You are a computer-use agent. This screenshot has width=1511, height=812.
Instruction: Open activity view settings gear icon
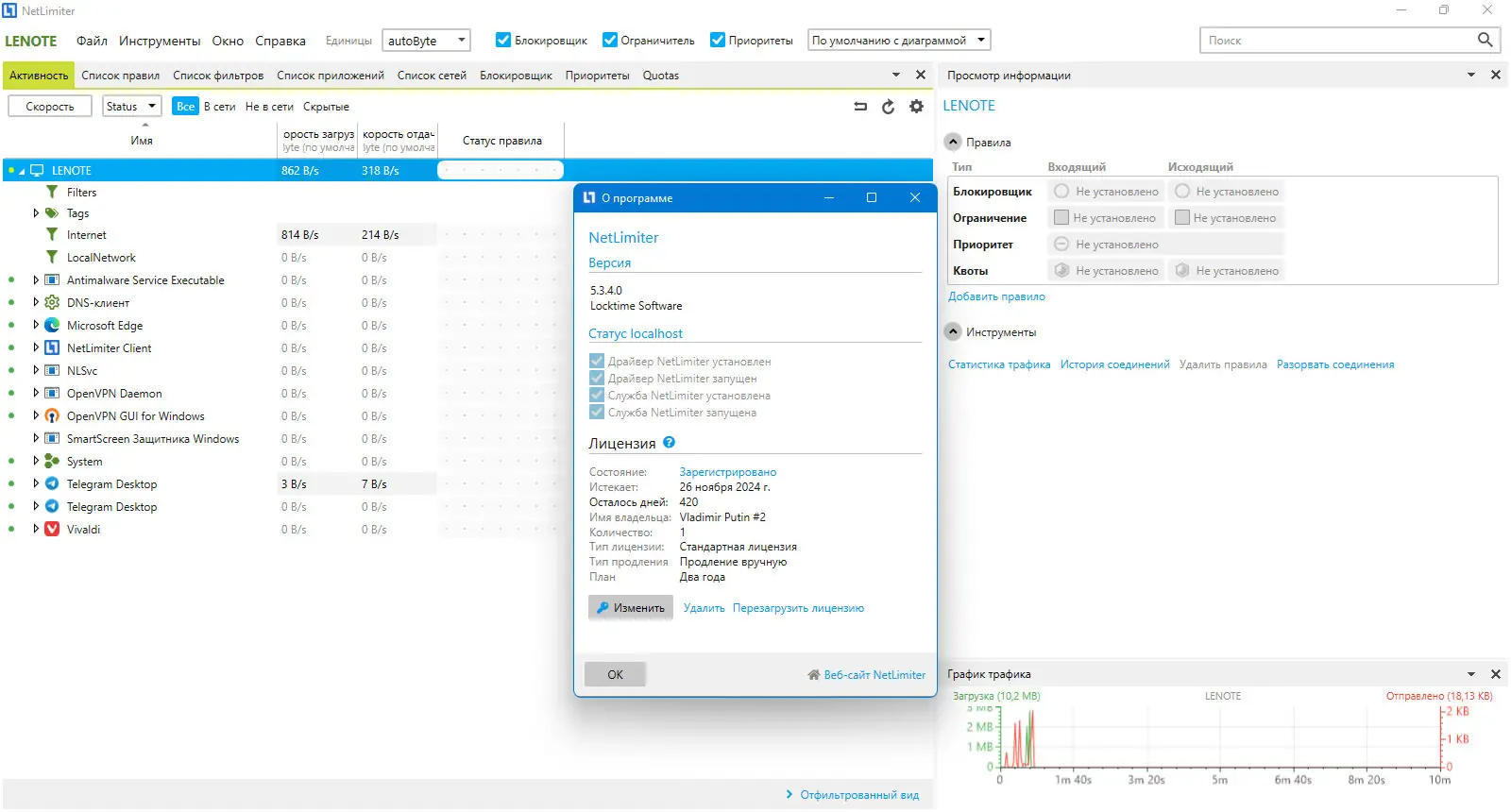tap(916, 107)
